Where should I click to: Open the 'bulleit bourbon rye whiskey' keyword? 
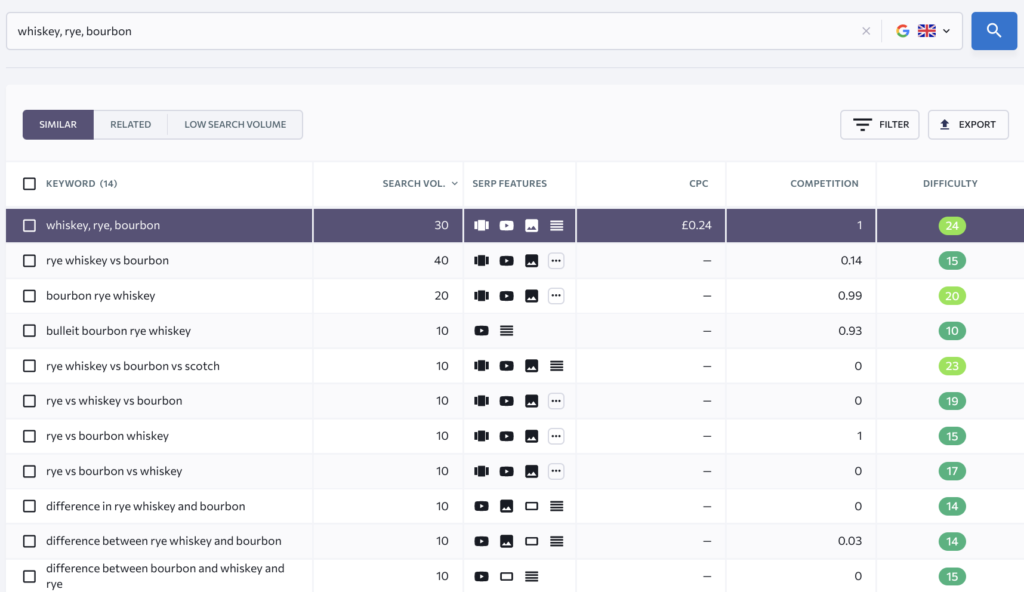(118, 331)
